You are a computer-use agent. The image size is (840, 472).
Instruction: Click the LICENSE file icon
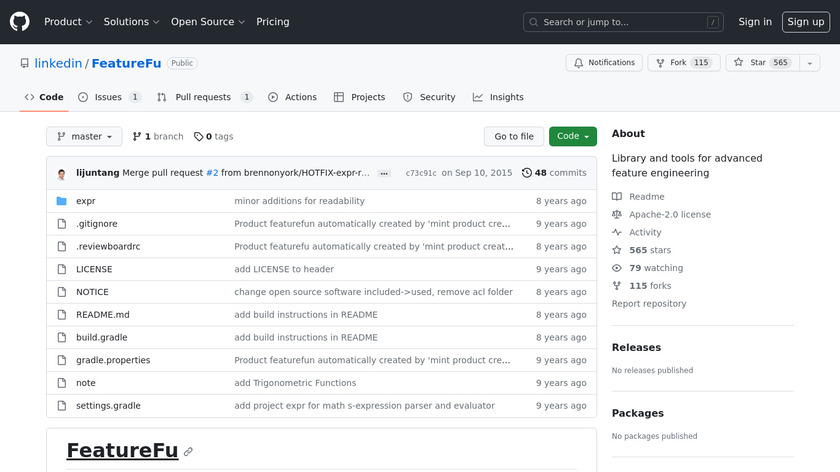pyautogui.click(x=62, y=269)
